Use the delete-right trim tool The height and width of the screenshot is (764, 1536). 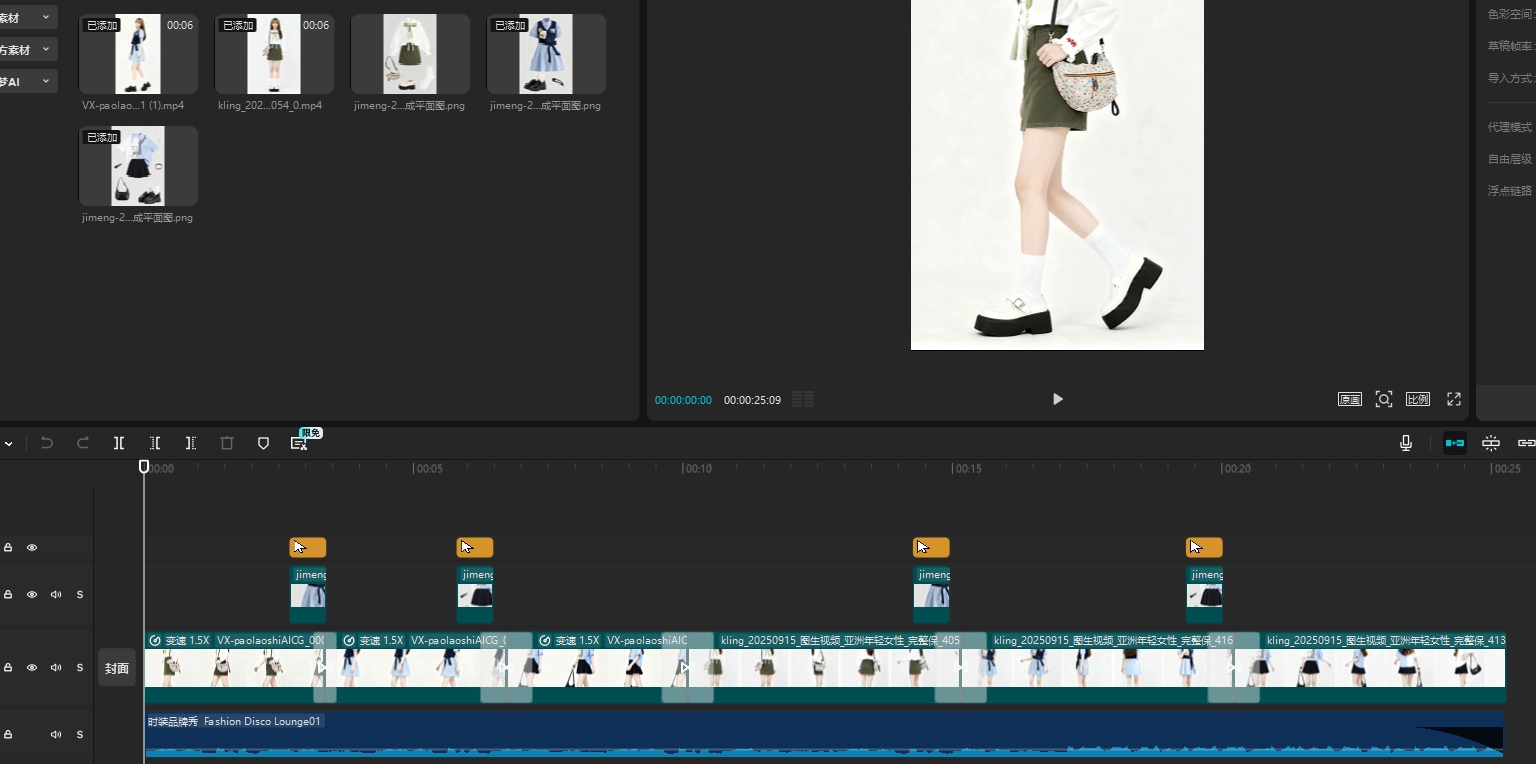(191, 443)
